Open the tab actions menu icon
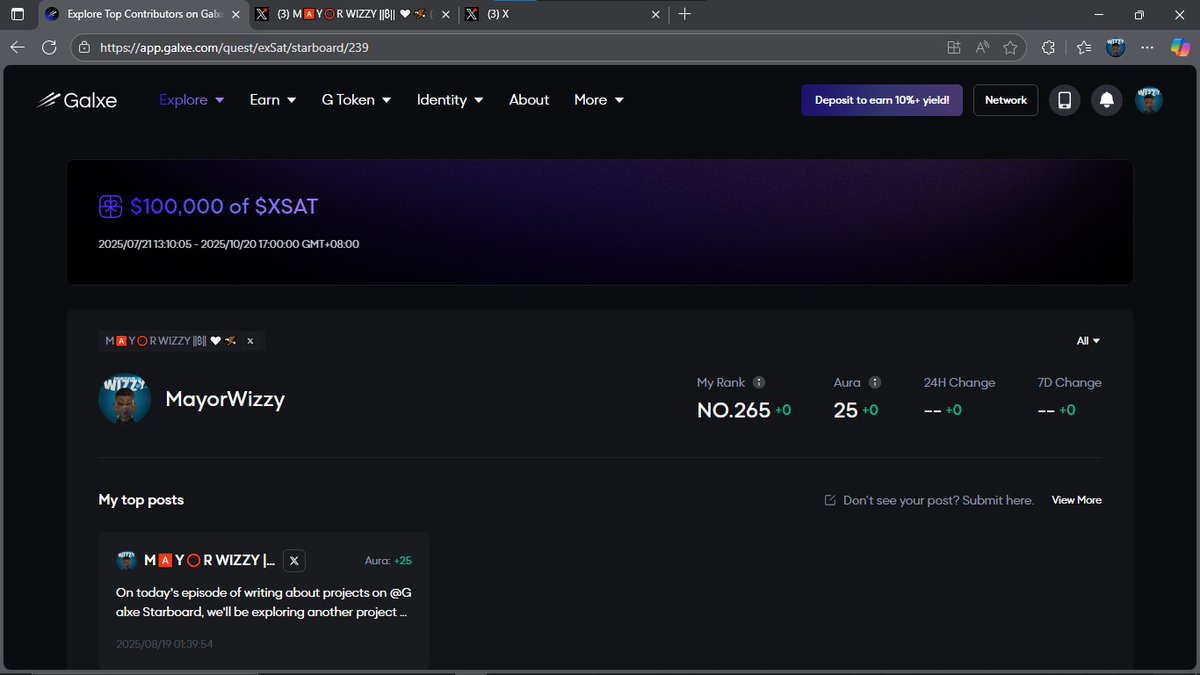The width and height of the screenshot is (1200, 675). (17, 15)
